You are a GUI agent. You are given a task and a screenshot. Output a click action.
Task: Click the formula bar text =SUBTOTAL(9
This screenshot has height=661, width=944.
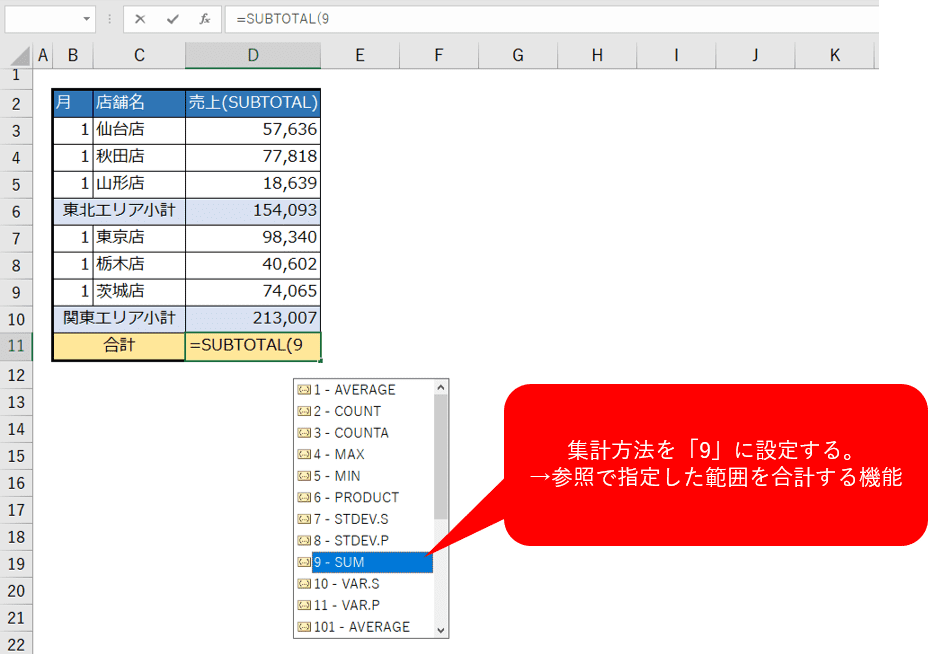click(x=283, y=19)
